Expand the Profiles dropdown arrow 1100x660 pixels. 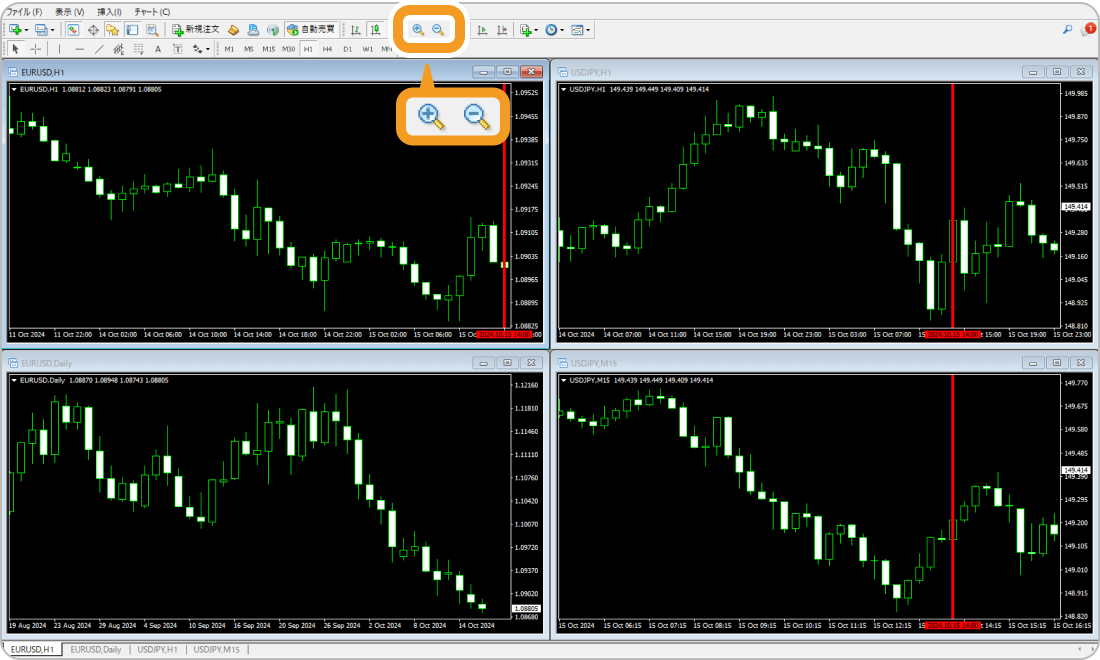coord(53,30)
